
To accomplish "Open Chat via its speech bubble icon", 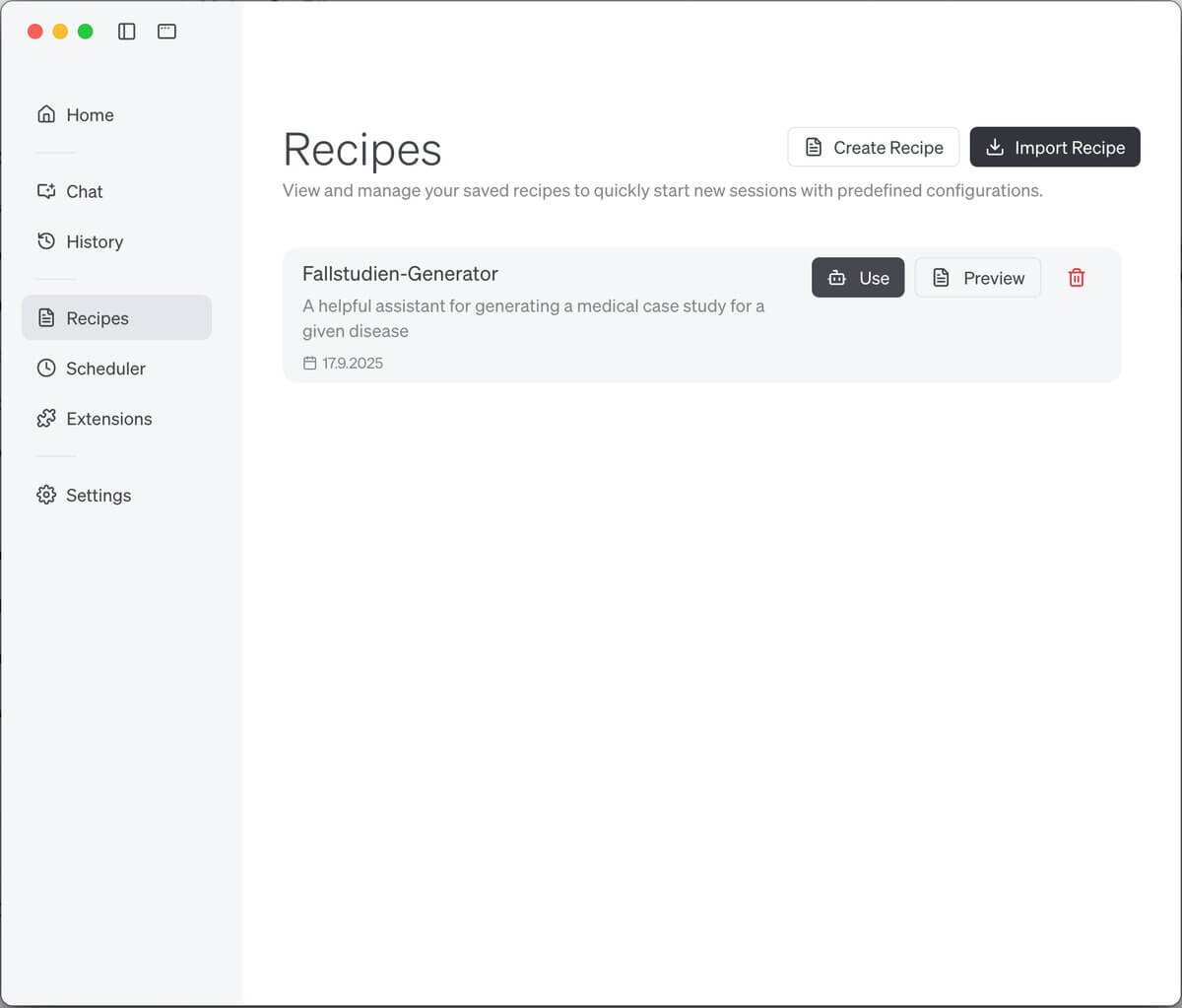I will point(45,191).
